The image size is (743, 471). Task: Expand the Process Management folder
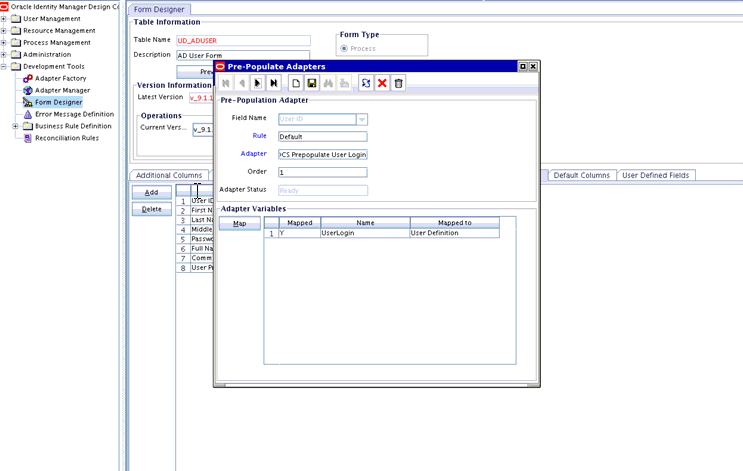click(x=4, y=43)
